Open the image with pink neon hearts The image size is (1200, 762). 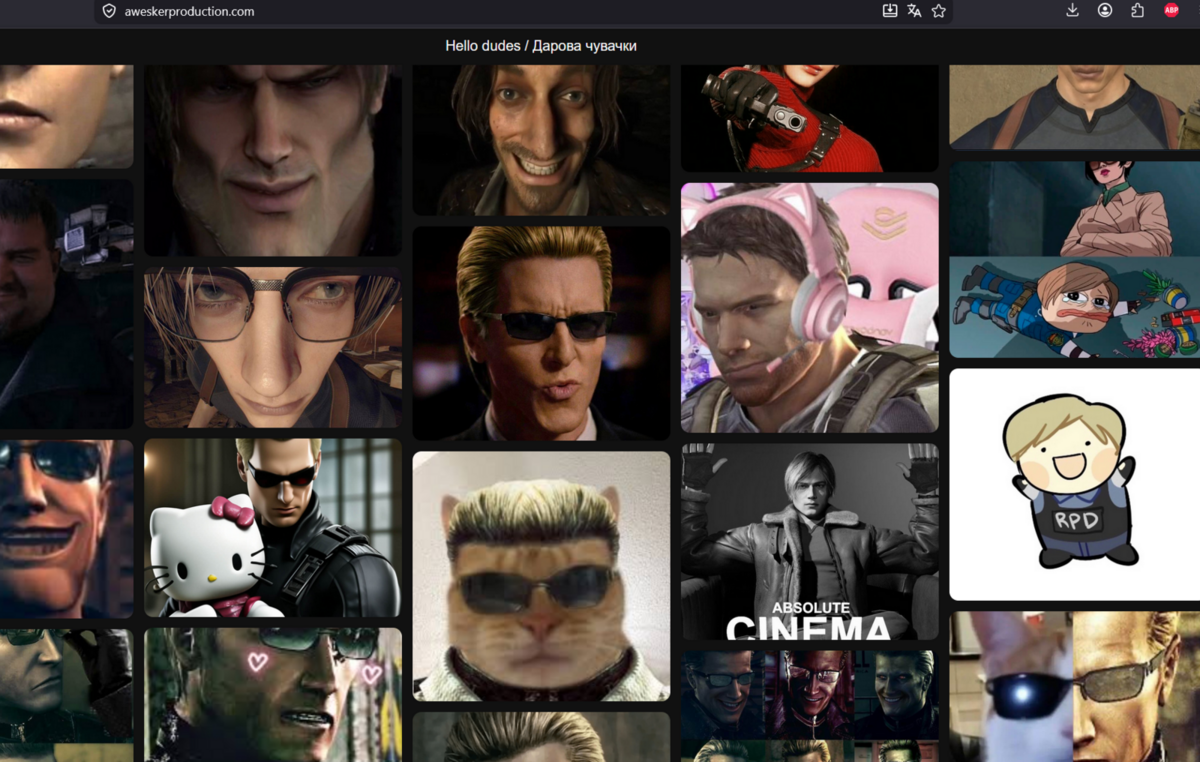(x=273, y=695)
